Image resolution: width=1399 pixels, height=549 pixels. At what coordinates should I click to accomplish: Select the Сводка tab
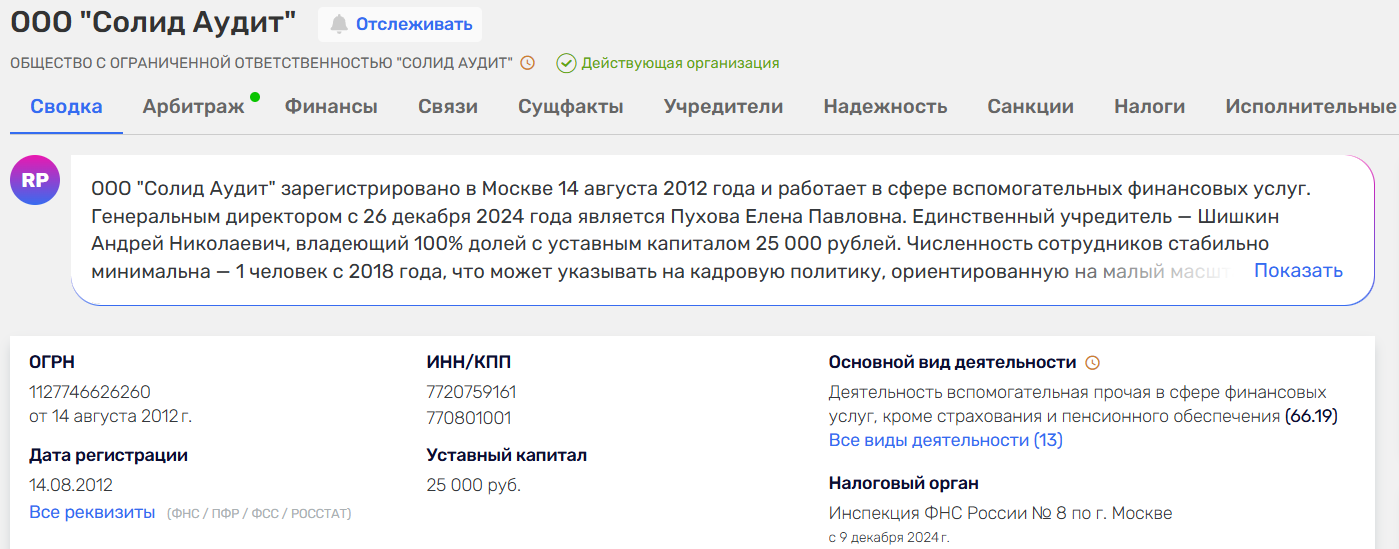66,107
